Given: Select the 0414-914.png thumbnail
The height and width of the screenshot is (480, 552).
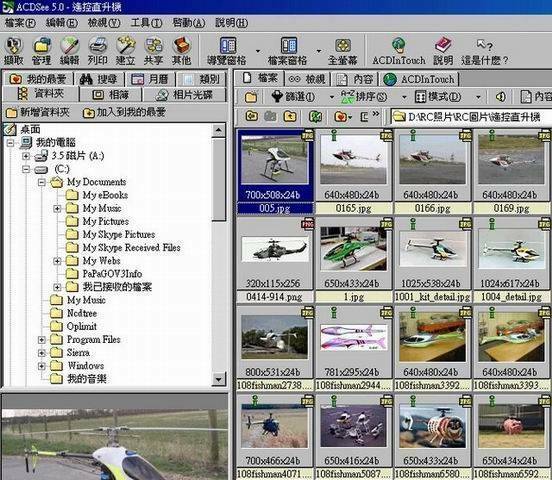Looking at the screenshot, I should pos(275,260).
